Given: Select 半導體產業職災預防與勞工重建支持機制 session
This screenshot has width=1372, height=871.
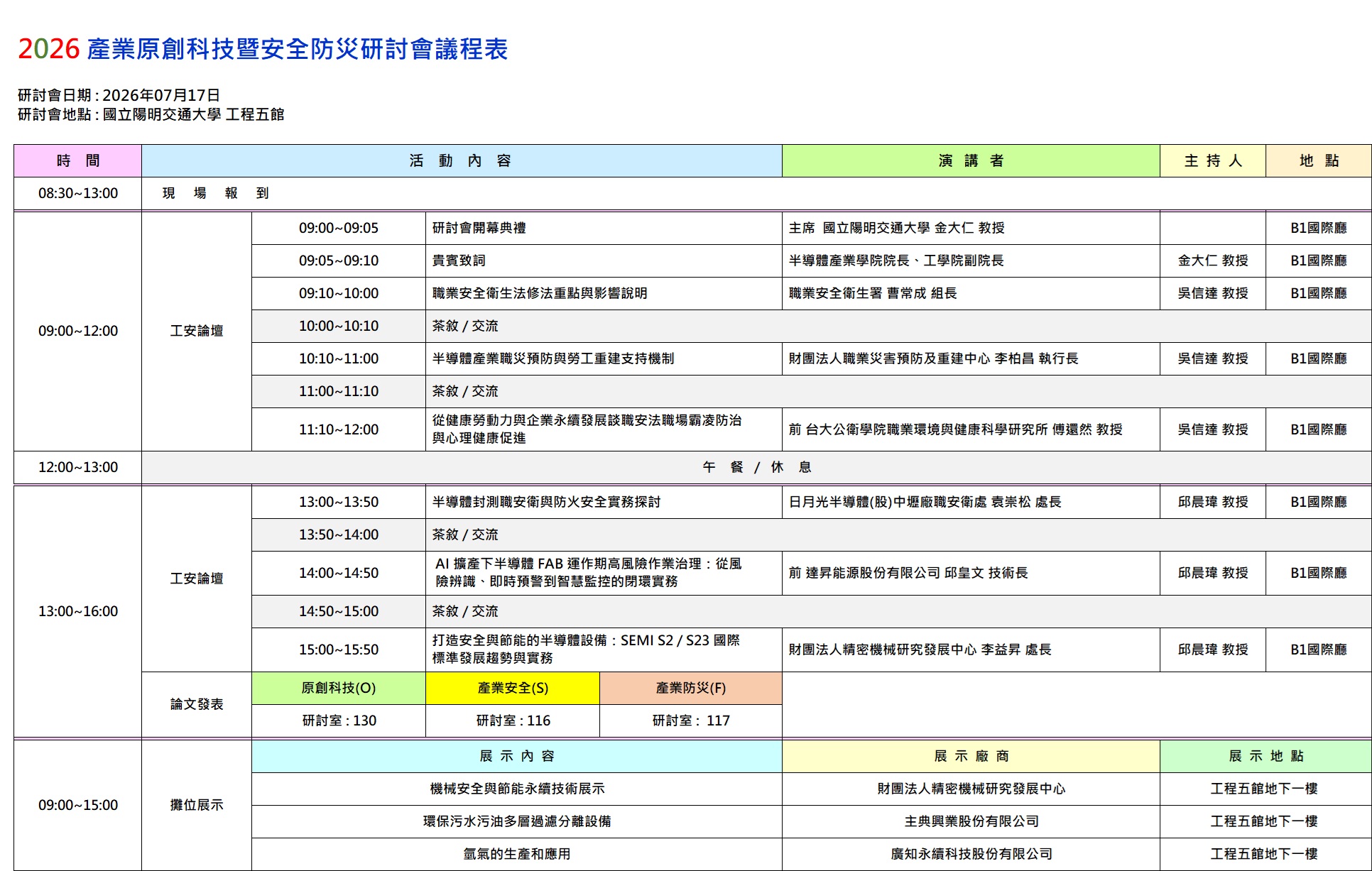Looking at the screenshot, I should [x=553, y=358].
